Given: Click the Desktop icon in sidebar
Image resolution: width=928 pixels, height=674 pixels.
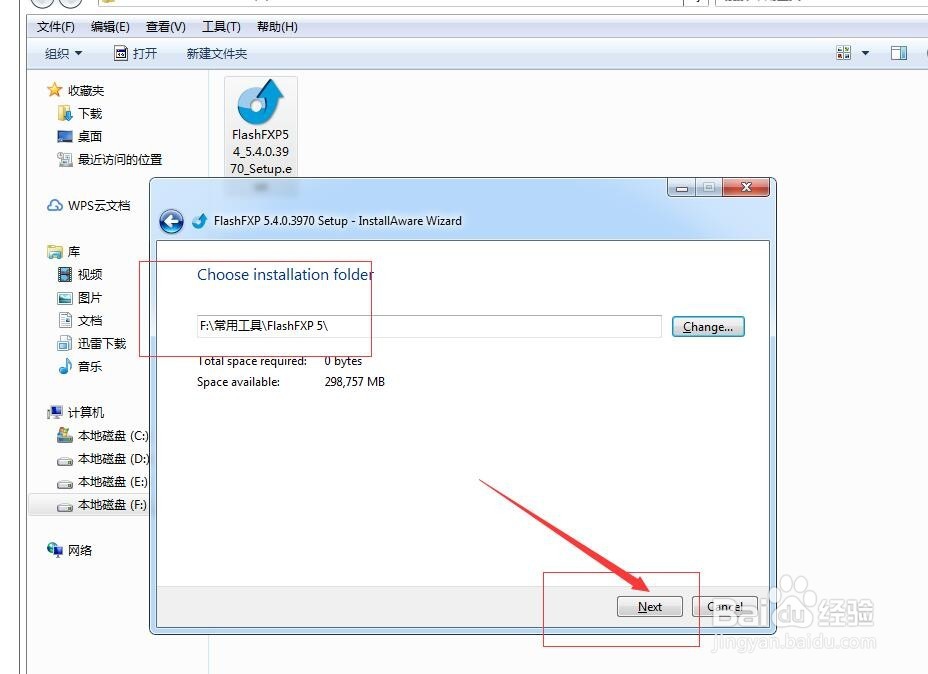Looking at the screenshot, I should [65, 137].
